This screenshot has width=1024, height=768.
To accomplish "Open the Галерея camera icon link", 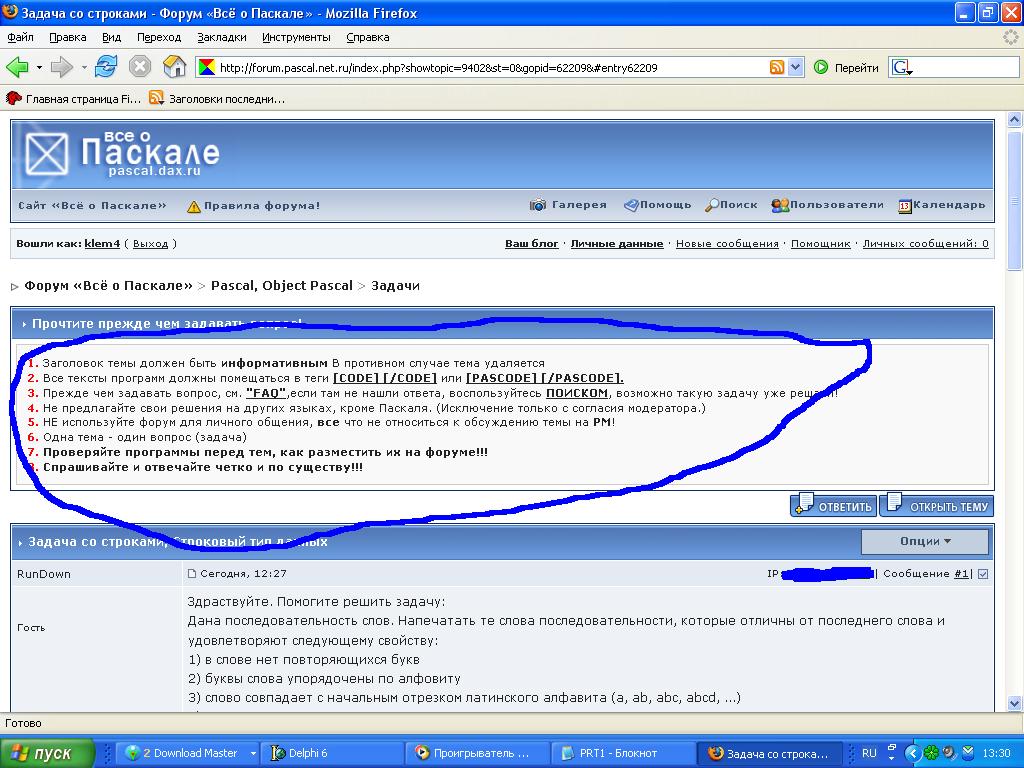I will pos(538,205).
